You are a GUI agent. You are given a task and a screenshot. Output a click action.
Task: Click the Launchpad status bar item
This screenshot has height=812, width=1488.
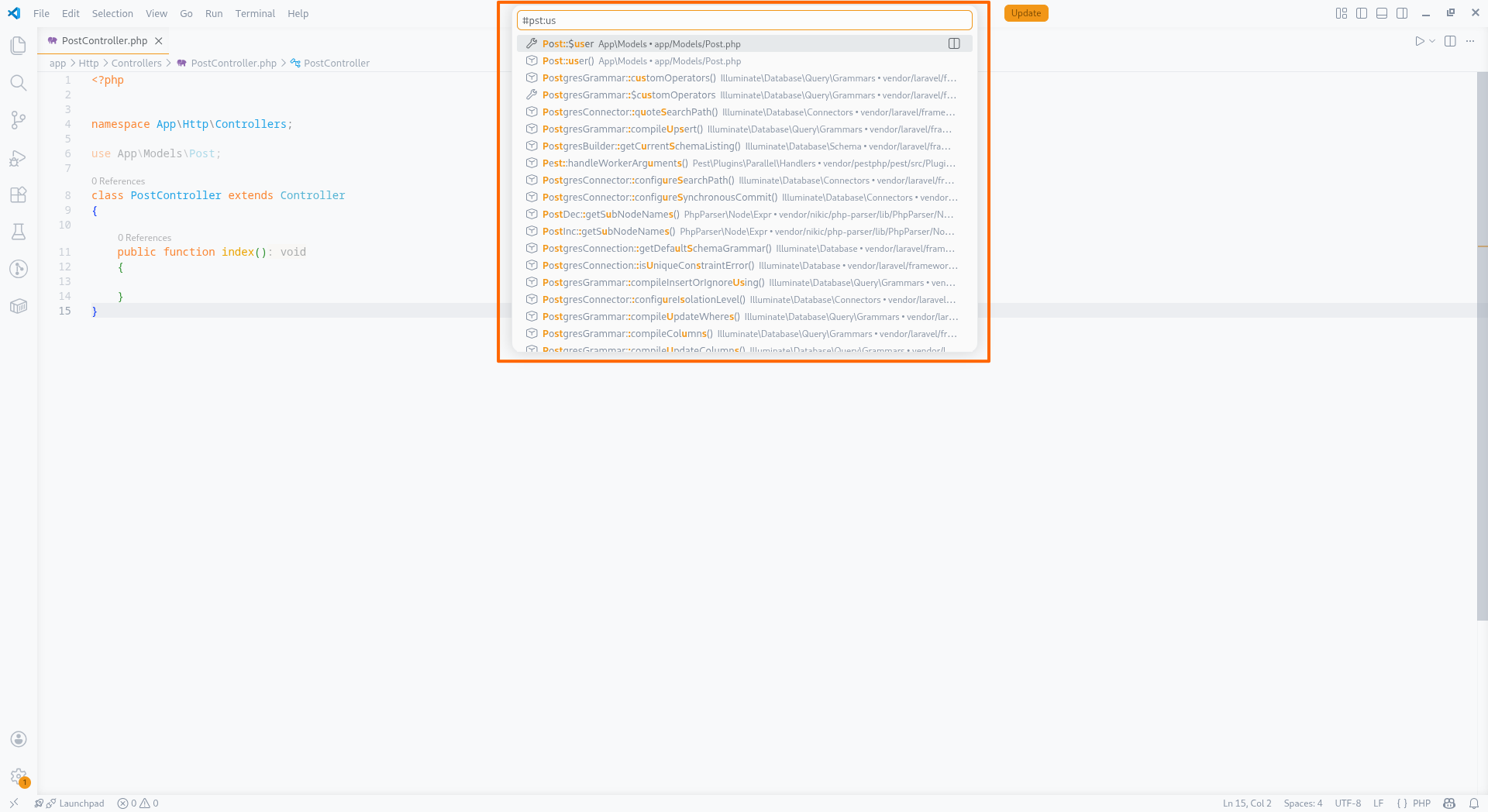pos(70,803)
